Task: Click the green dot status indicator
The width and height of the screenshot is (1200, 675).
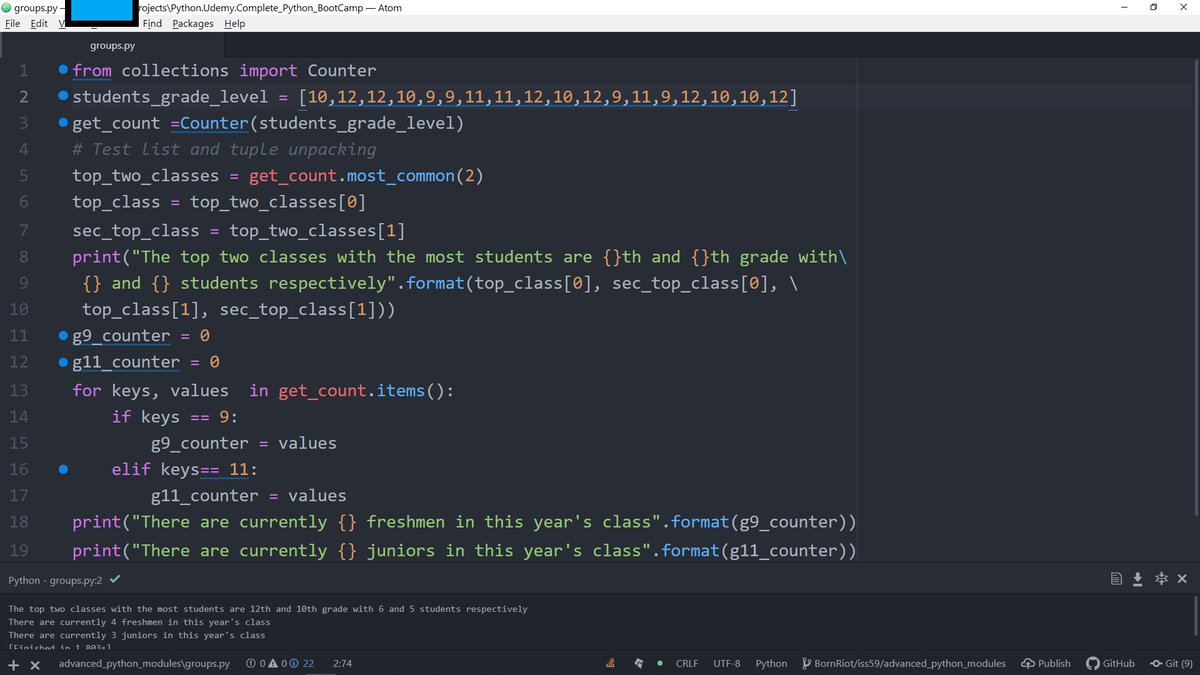Action: click(659, 664)
